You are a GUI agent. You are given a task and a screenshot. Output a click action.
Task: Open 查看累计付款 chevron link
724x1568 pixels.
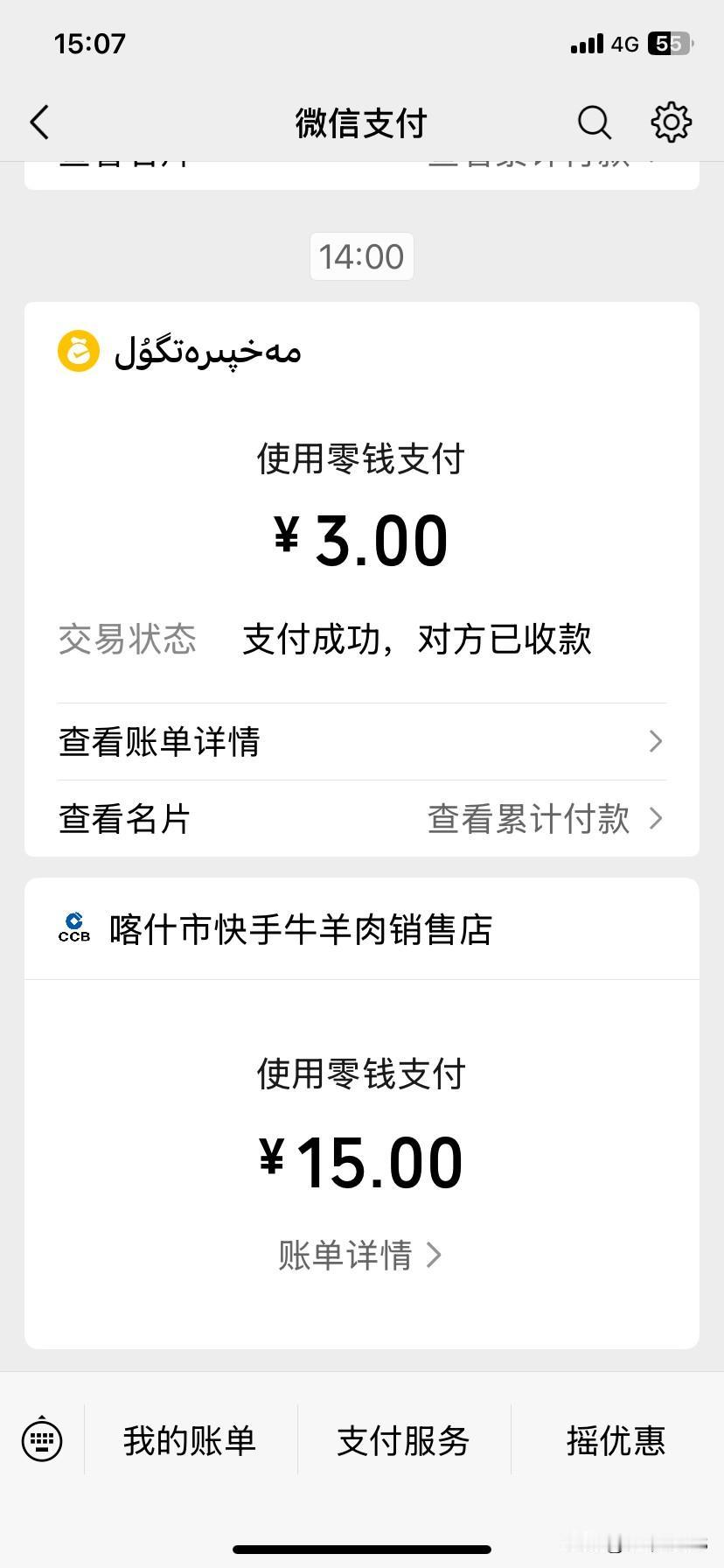546,819
